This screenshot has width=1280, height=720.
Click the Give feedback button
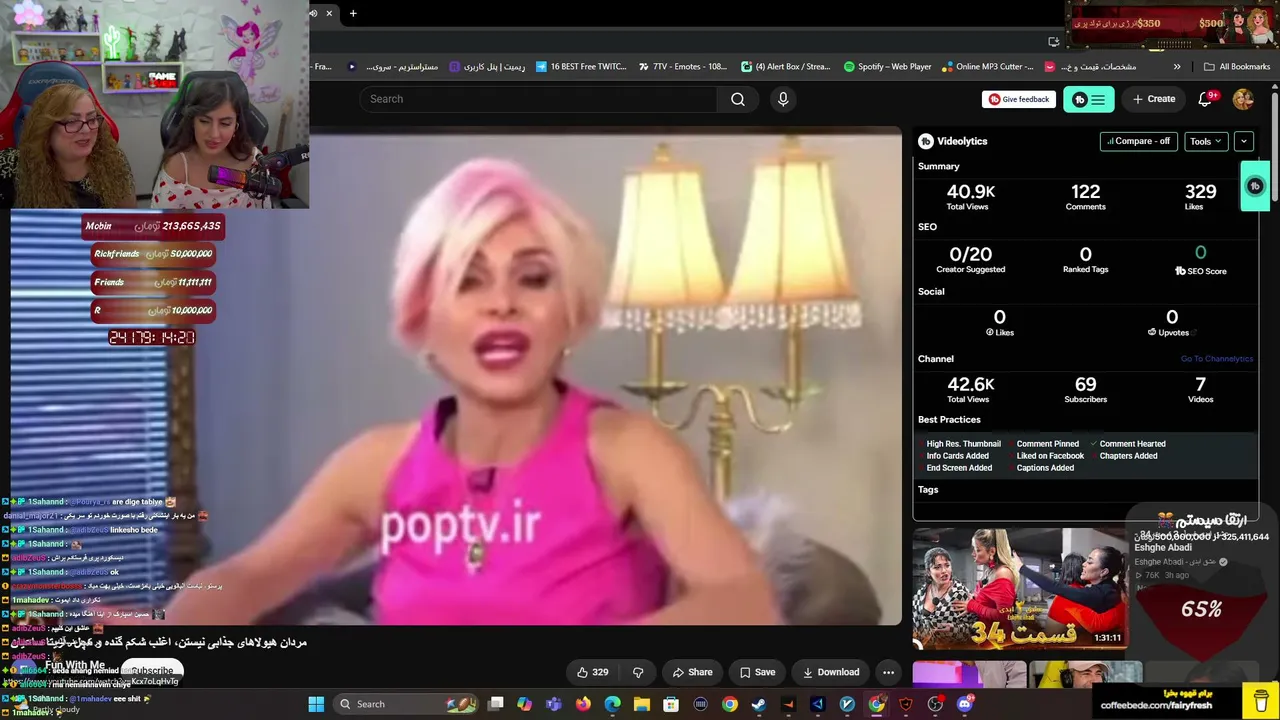[x=1019, y=99]
